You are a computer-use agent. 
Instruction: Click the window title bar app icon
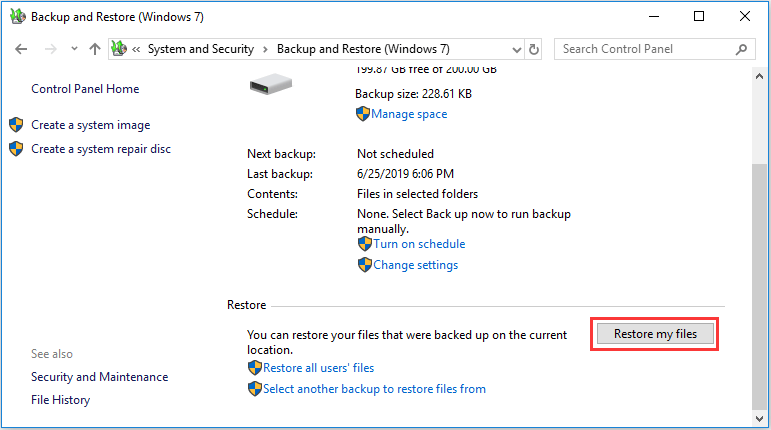click(18, 16)
